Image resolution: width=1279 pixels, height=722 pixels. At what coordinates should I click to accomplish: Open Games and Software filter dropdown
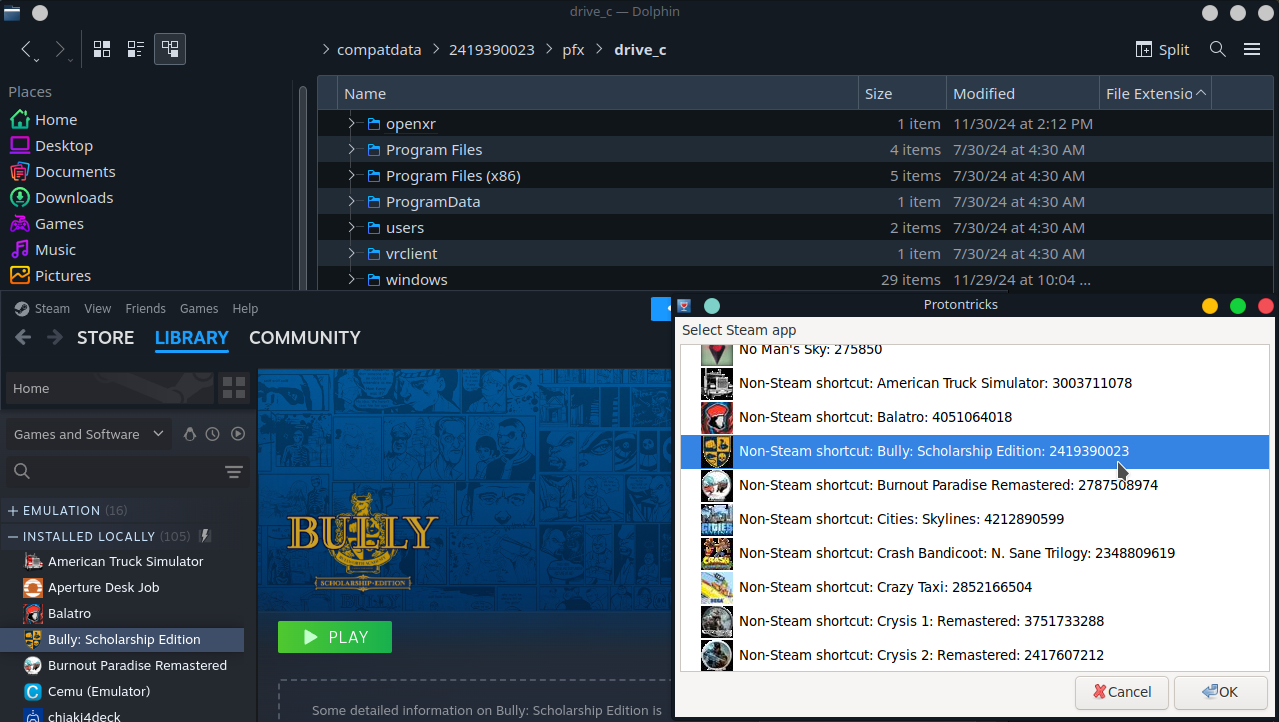coord(88,434)
